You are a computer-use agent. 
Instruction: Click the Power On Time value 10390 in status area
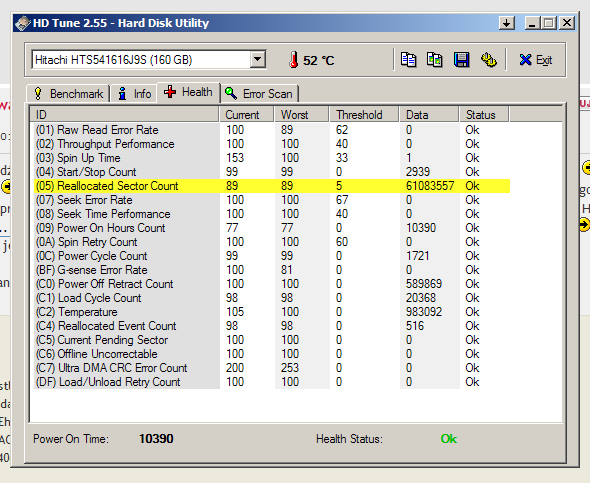point(156,439)
